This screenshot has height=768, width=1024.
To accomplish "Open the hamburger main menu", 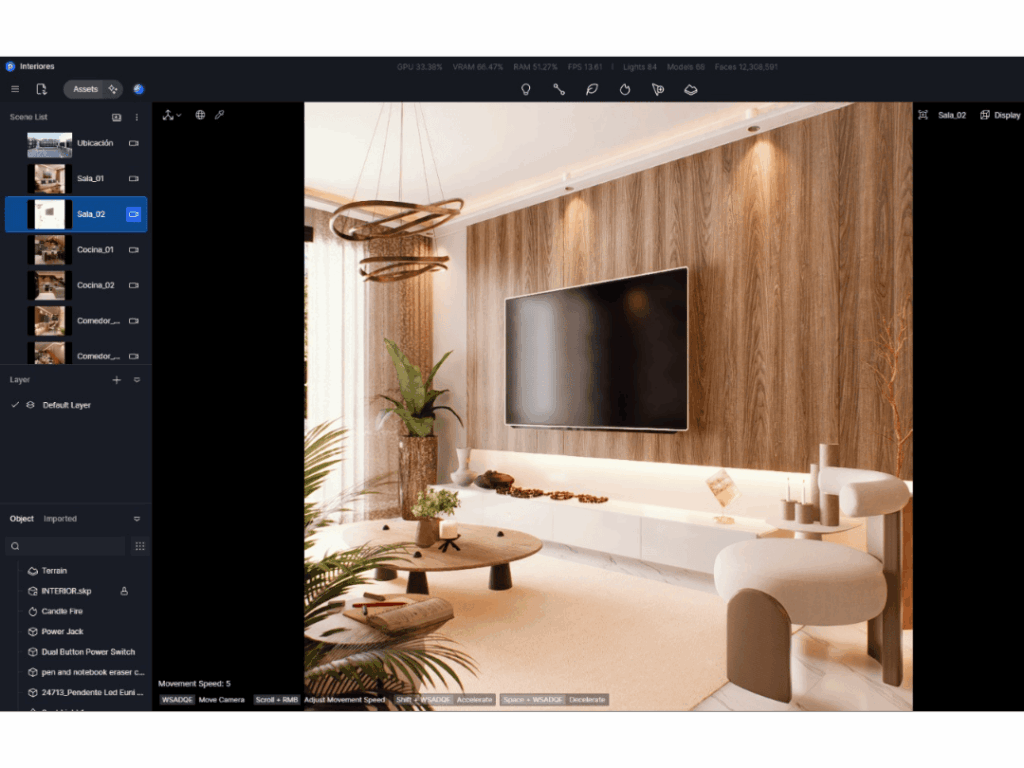I will [x=15, y=89].
